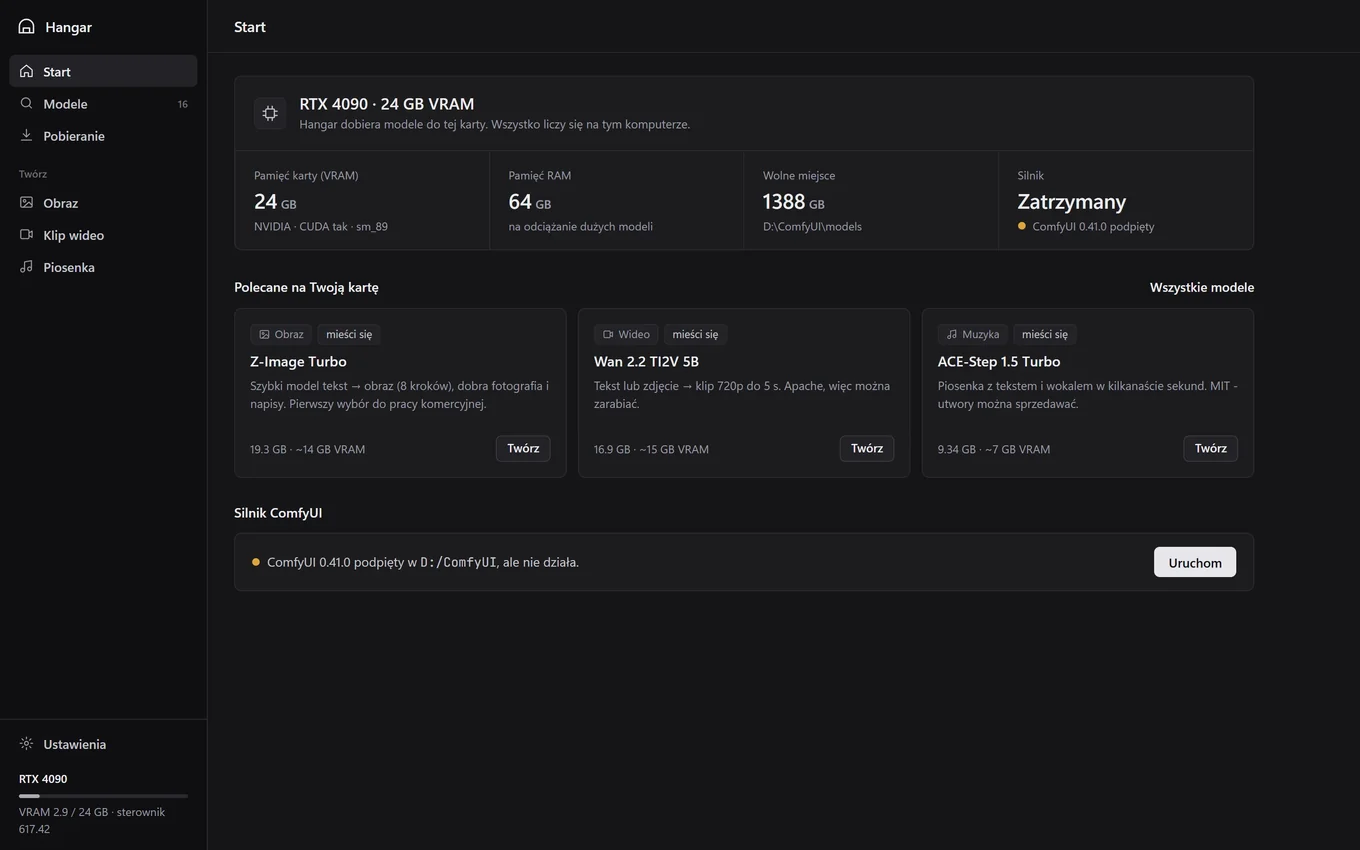Click Twórz on Z-Image Turbo card
Screen dimensions: 1360x850
coord(523,448)
